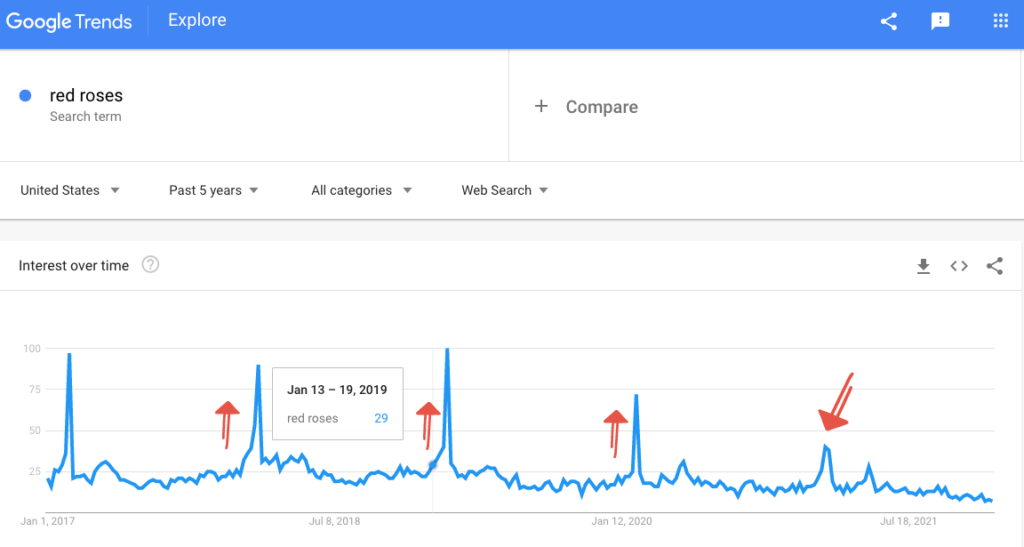Open the feedback icon in the header
The height and width of the screenshot is (547, 1024).
coord(940,21)
